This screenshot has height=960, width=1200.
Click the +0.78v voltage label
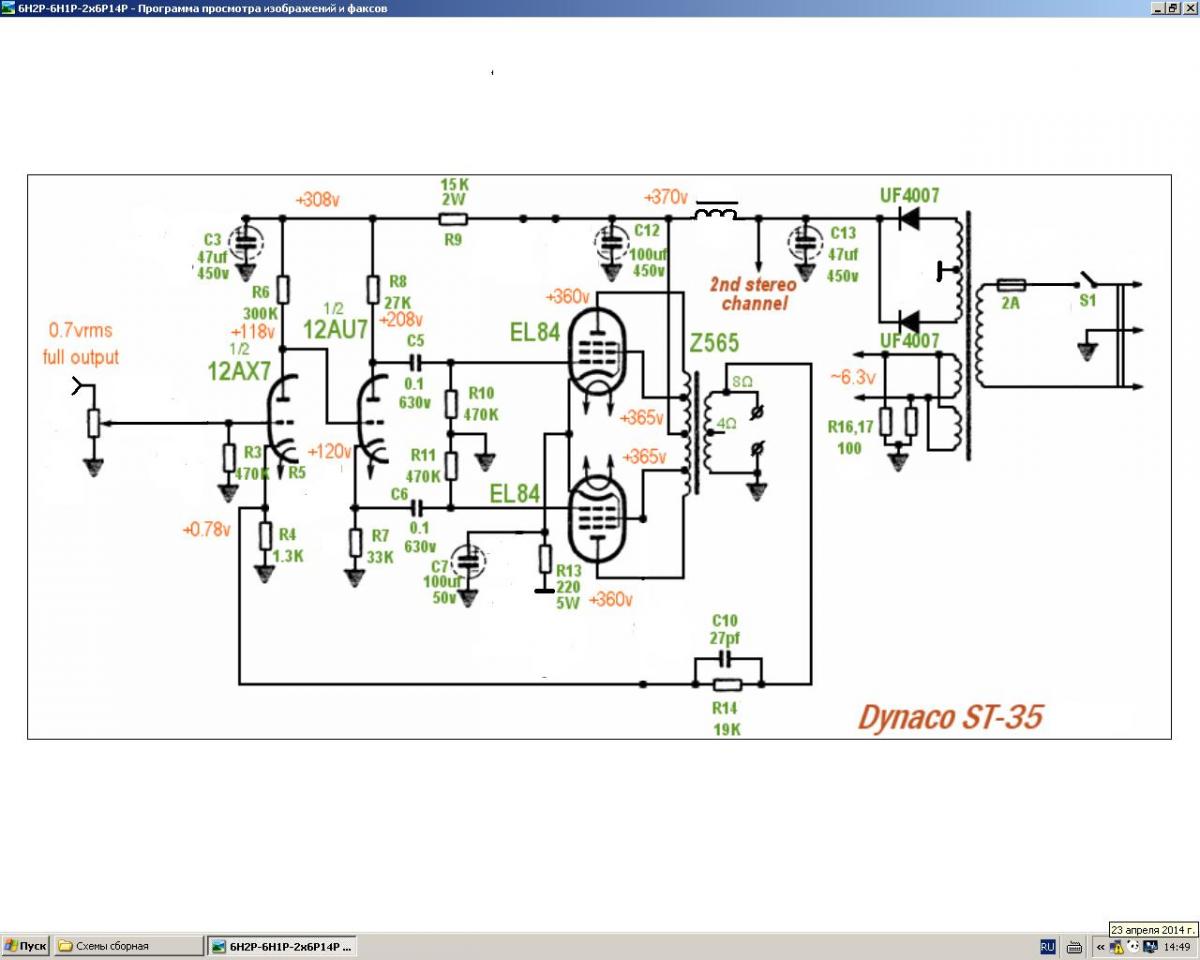click(x=207, y=528)
